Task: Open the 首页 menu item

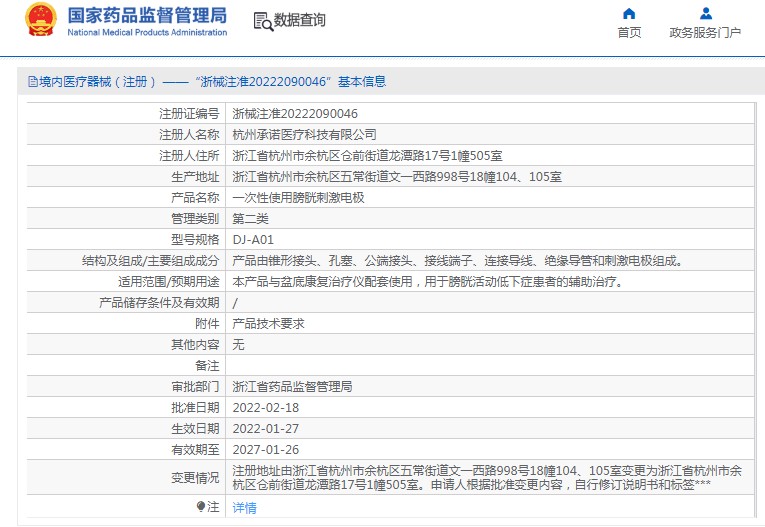Action: pos(629,33)
